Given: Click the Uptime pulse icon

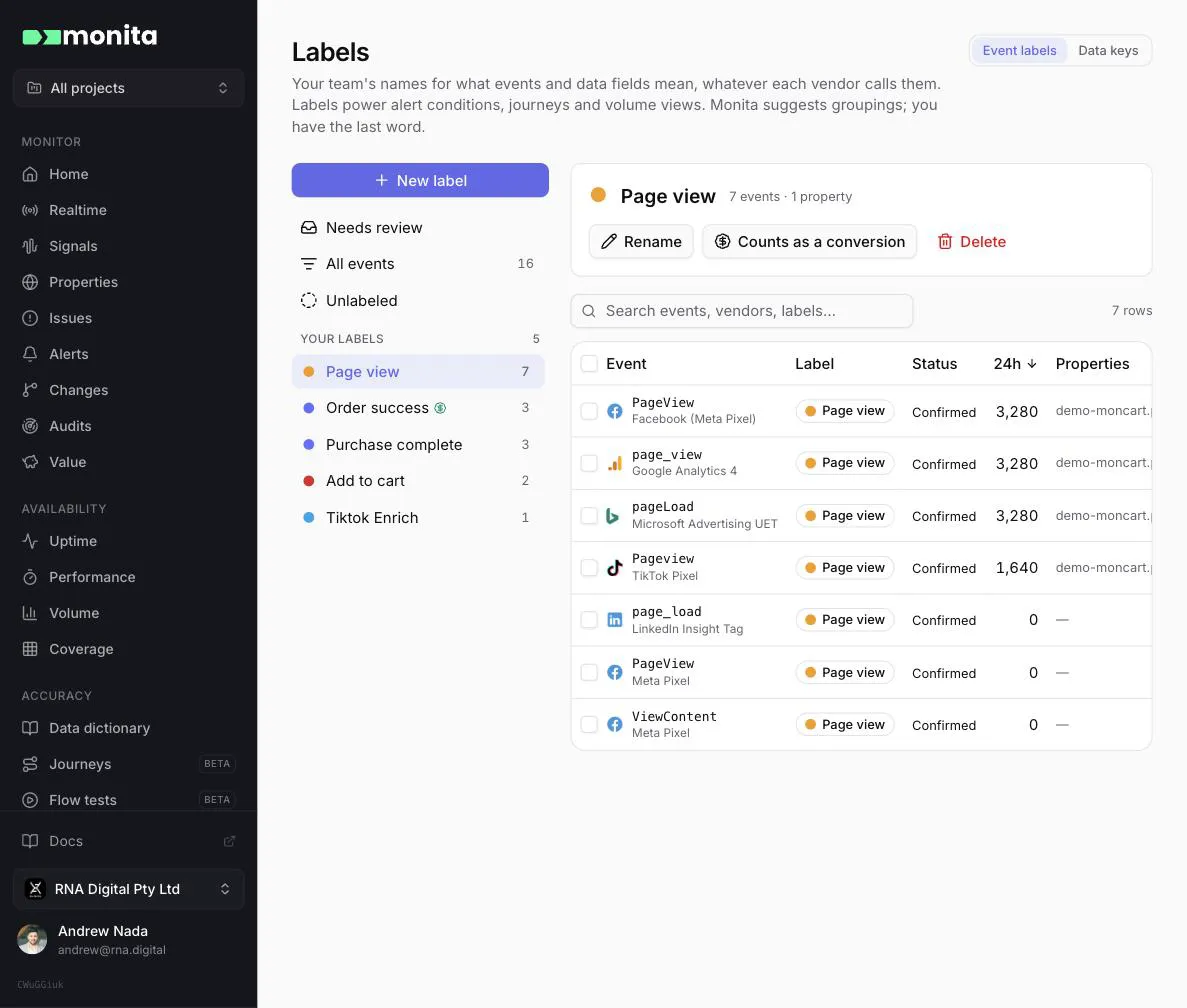Looking at the screenshot, I should tap(30, 541).
